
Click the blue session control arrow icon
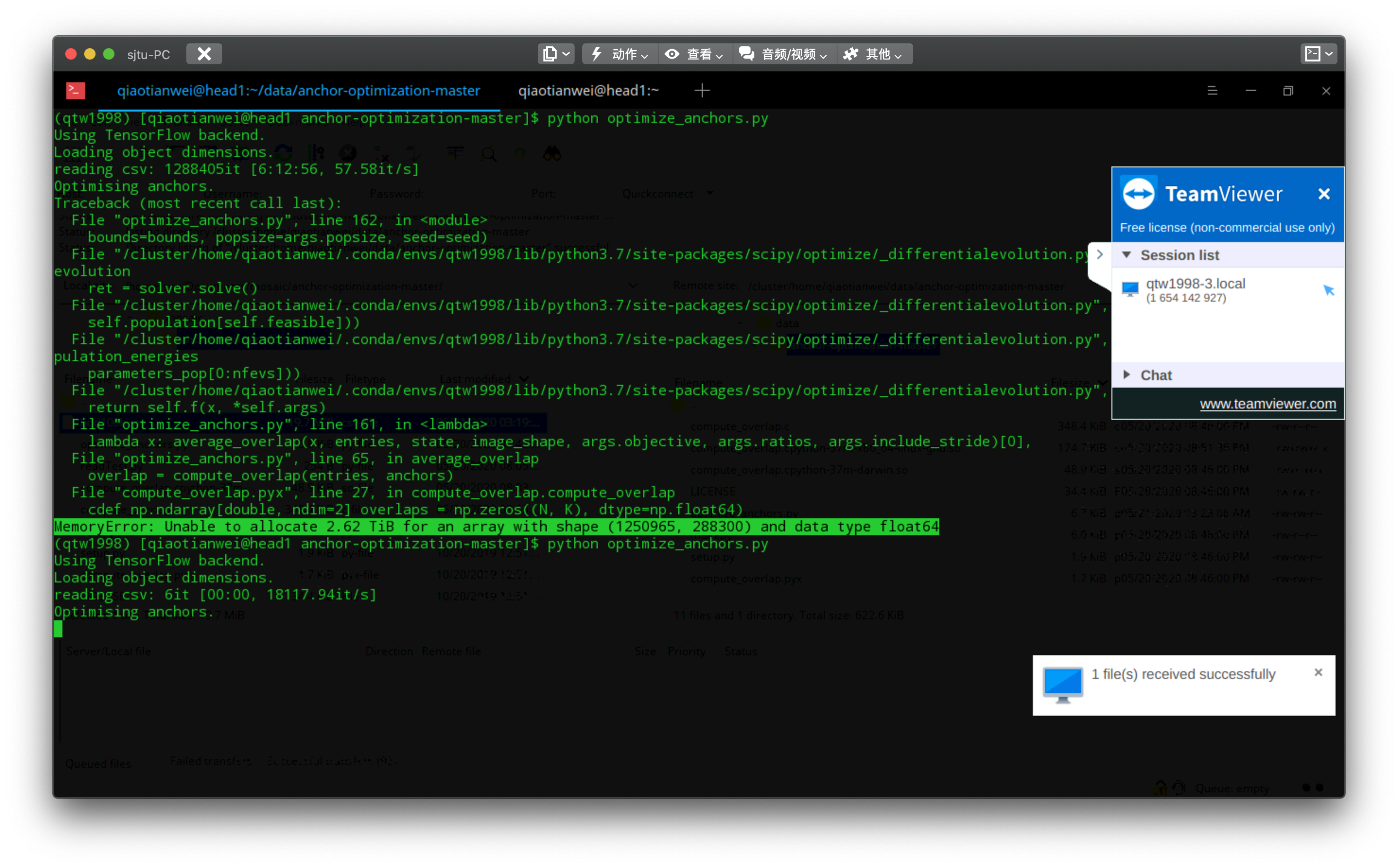point(1328,290)
